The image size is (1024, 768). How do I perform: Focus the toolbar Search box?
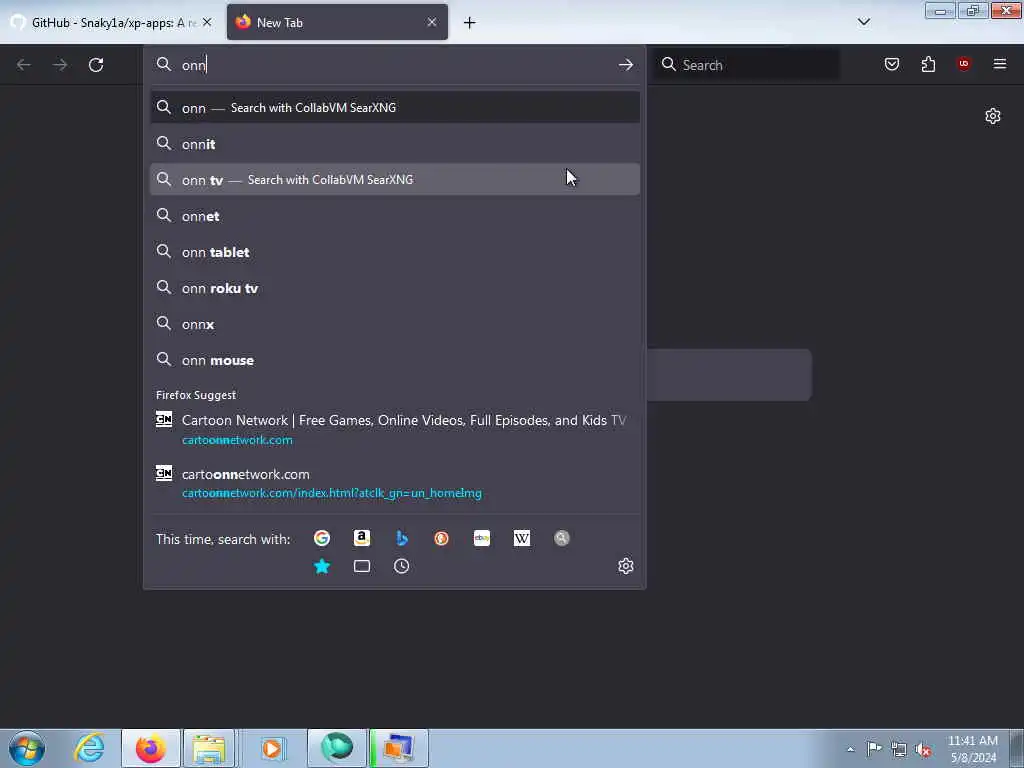tap(747, 65)
